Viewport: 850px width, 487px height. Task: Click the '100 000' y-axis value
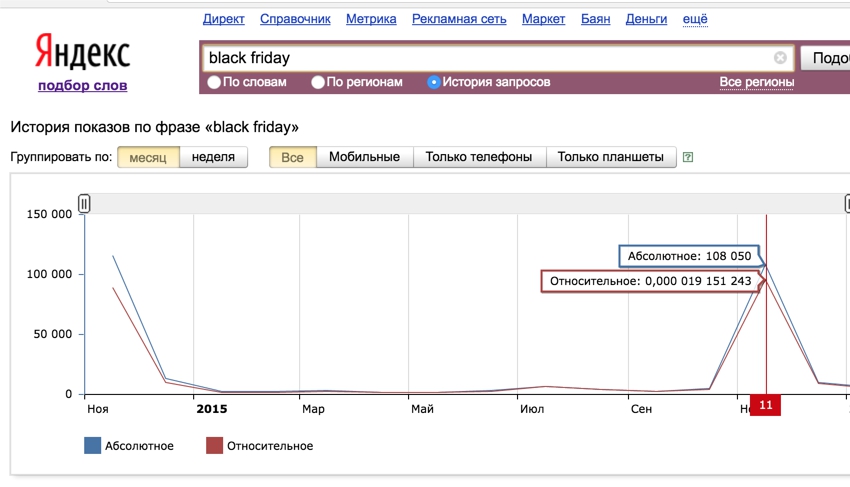pyautogui.click(x=49, y=274)
